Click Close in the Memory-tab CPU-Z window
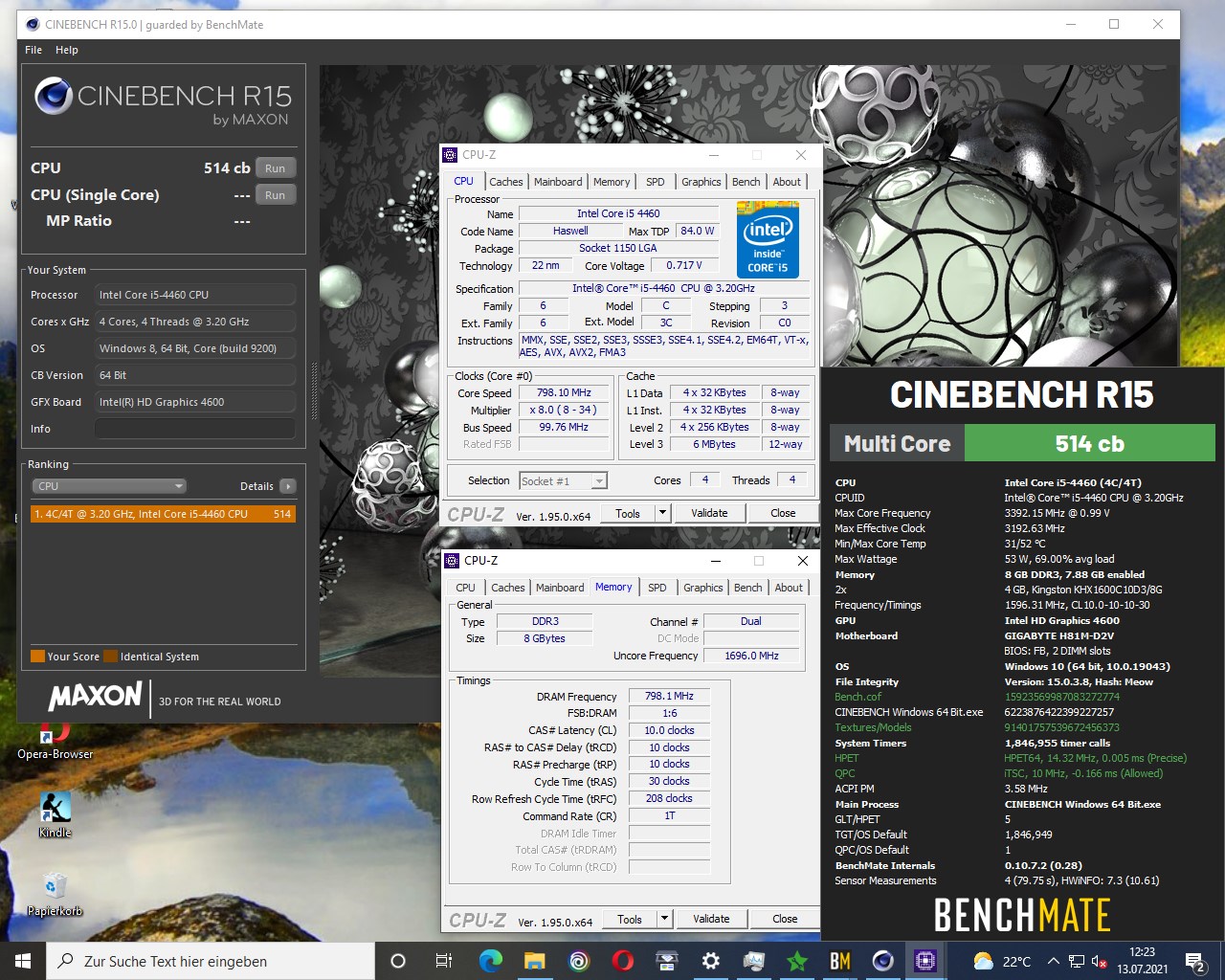The image size is (1225, 980). pyautogui.click(x=785, y=919)
